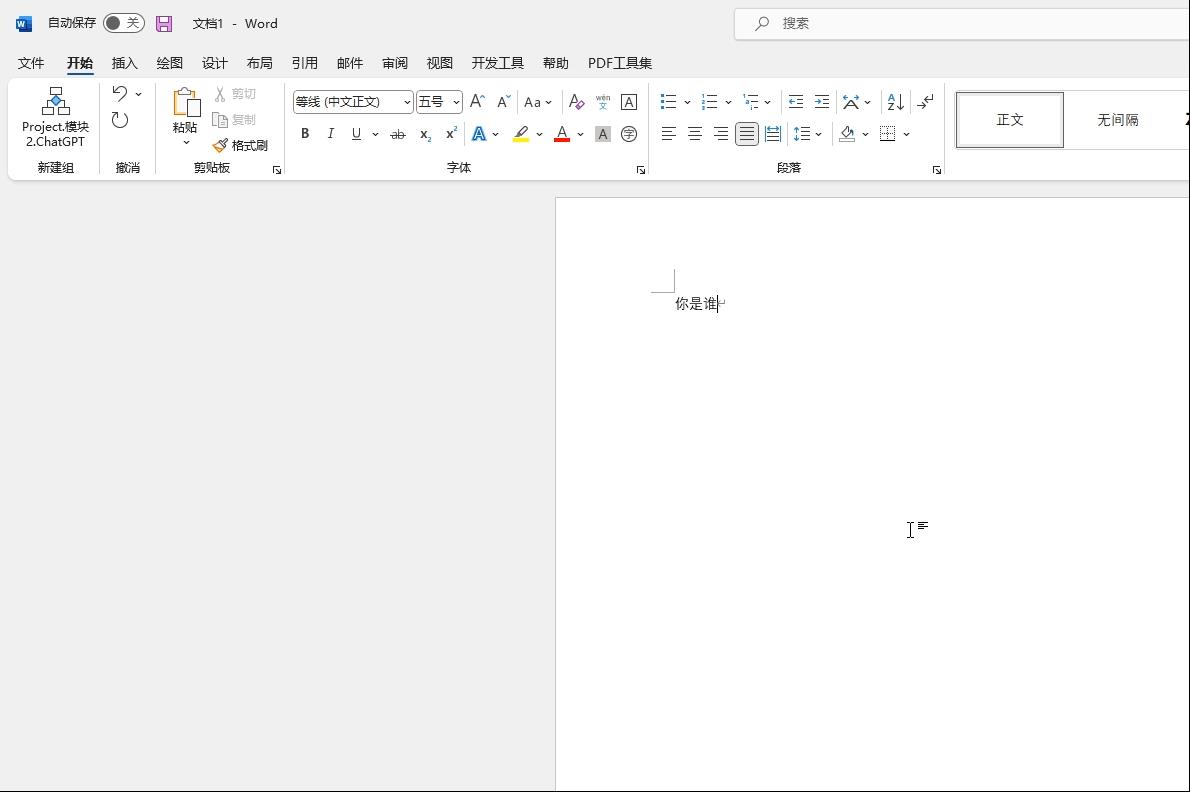Screen dimensions: 1190x792
Task: Click the Save icon in title bar
Action: coord(164,23)
